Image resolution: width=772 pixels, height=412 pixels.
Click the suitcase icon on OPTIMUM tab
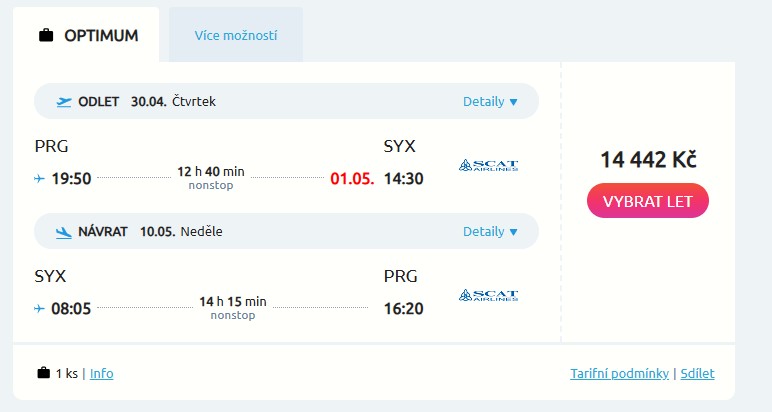tap(45, 36)
